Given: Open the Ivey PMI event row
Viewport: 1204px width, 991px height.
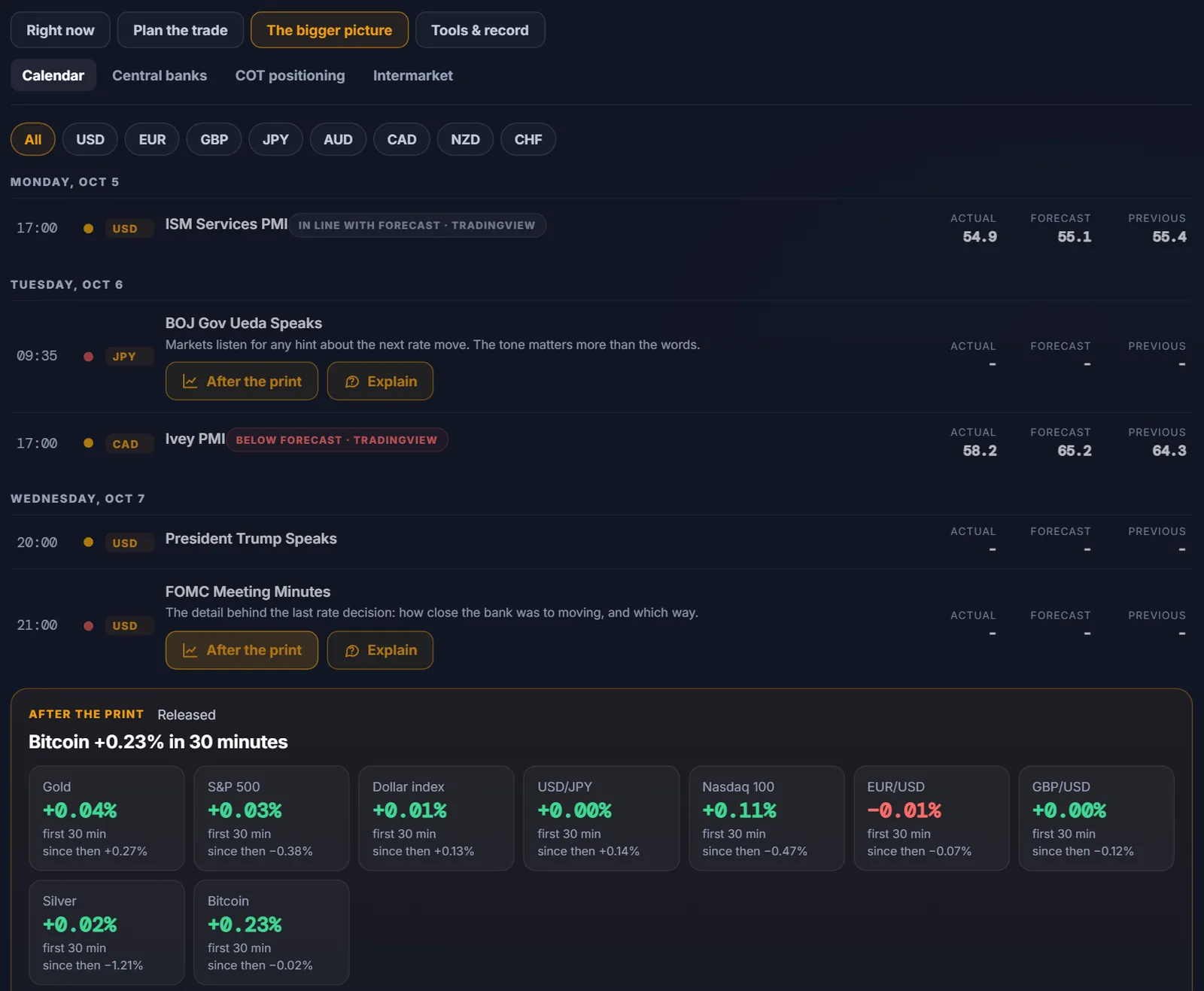Looking at the screenshot, I should coord(601,443).
